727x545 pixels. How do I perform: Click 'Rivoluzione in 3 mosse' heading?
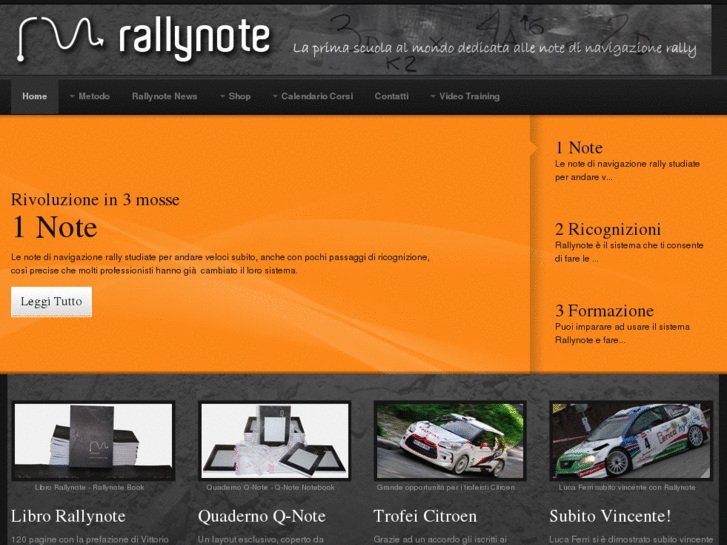click(95, 199)
